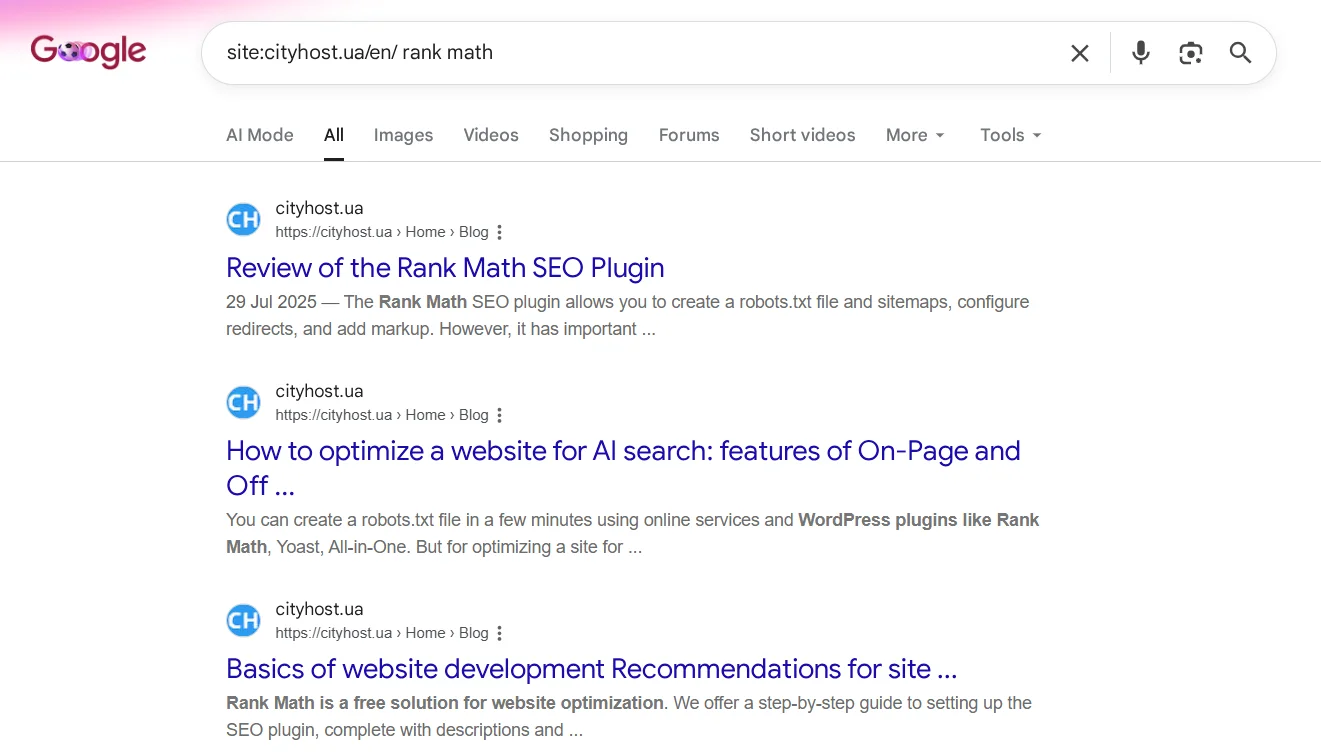Expand the More dropdown
This screenshot has height=753, width=1321.
pyautogui.click(x=915, y=135)
